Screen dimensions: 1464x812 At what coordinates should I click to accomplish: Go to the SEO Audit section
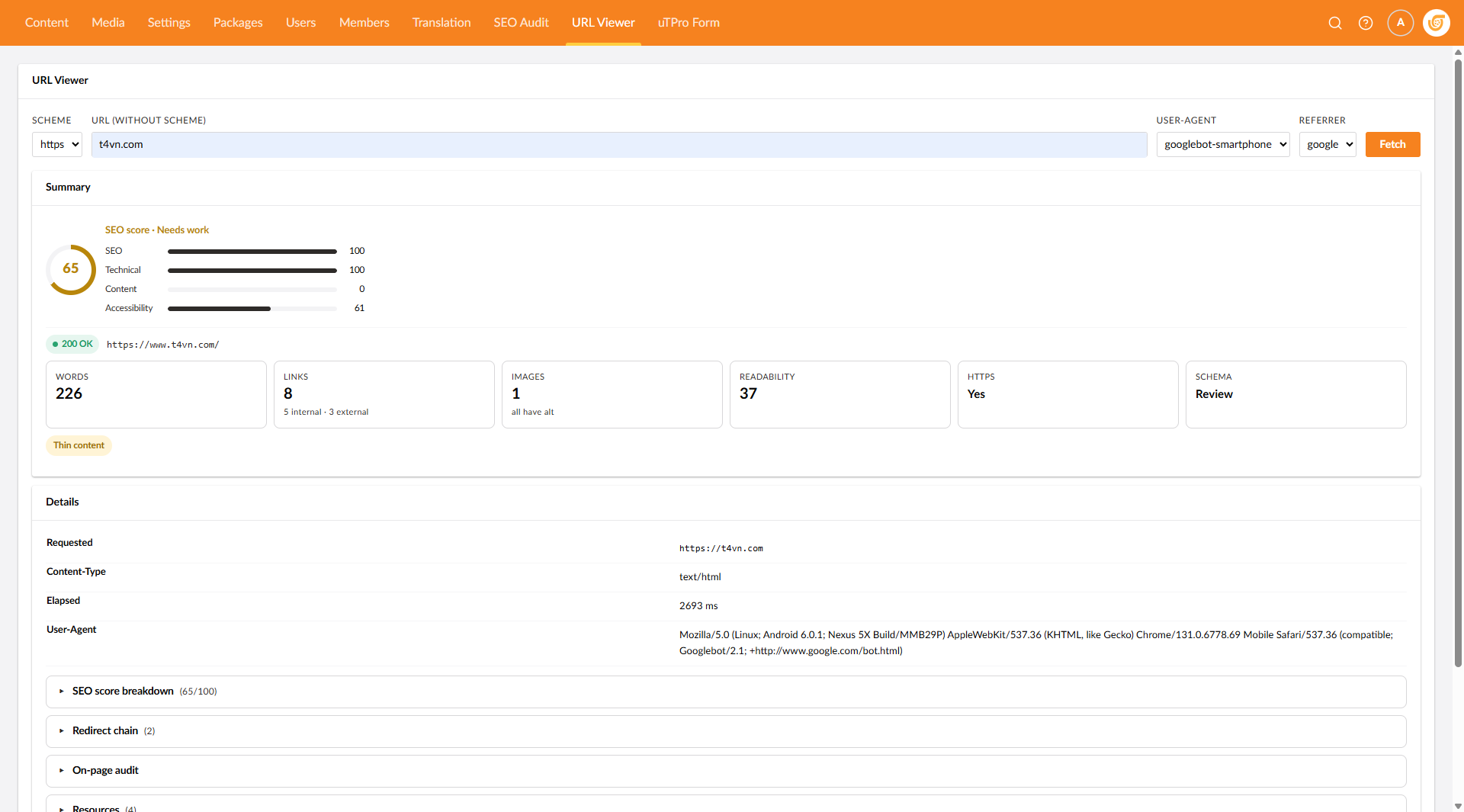click(522, 23)
